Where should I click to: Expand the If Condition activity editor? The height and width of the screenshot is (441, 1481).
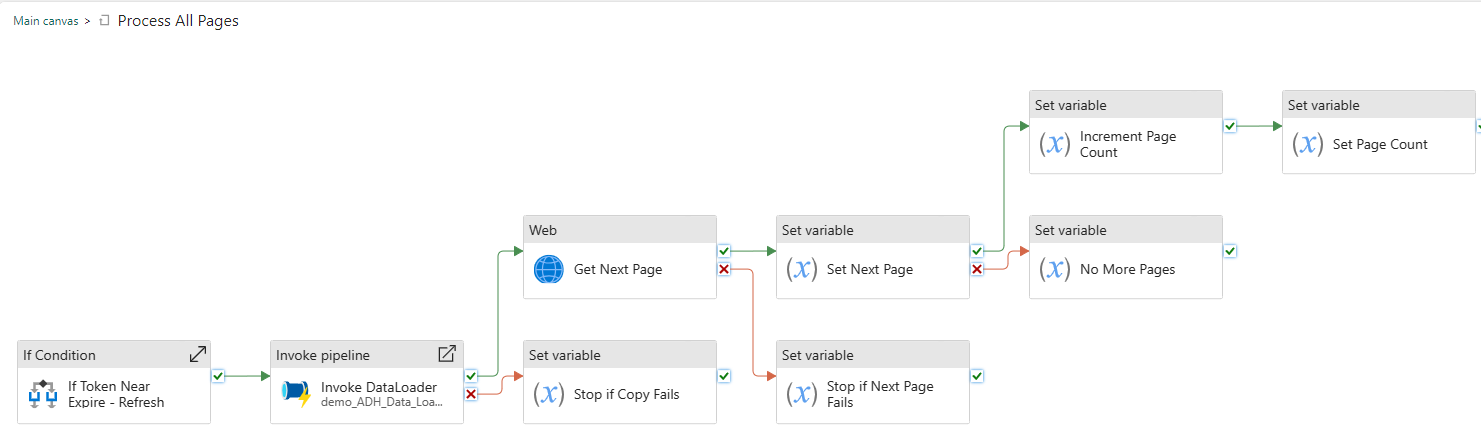click(x=198, y=354)
